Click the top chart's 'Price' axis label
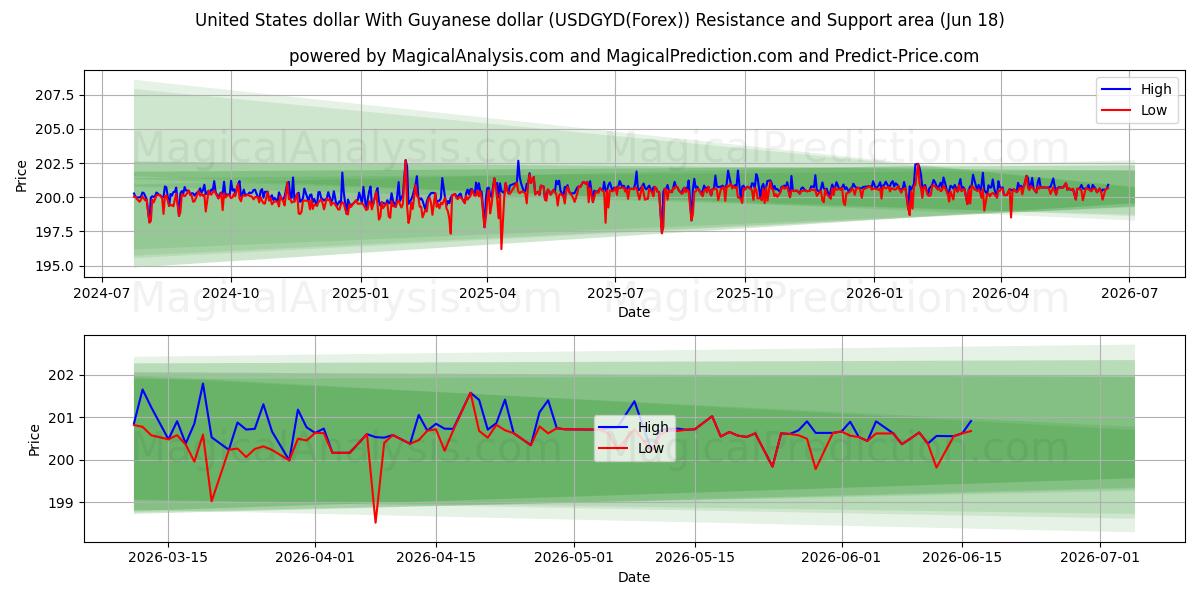The image size is (1200, 600). (x=21, y=175)
